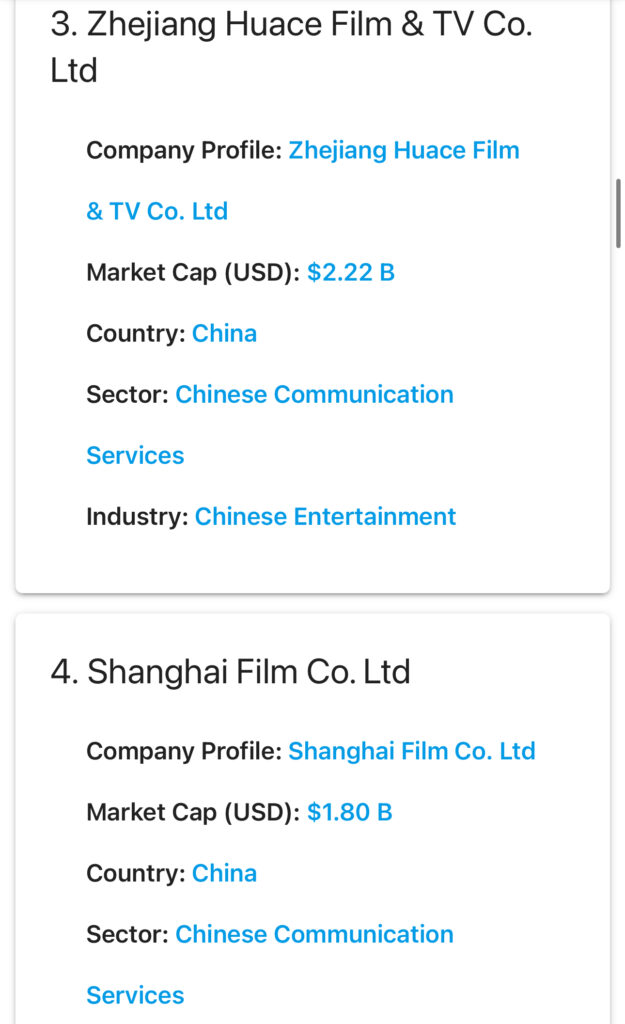Click "Market Cap (USD):" label in Shanghai Film card
625x1024 pixels.
pyautogui.click(x=193, y=812)
